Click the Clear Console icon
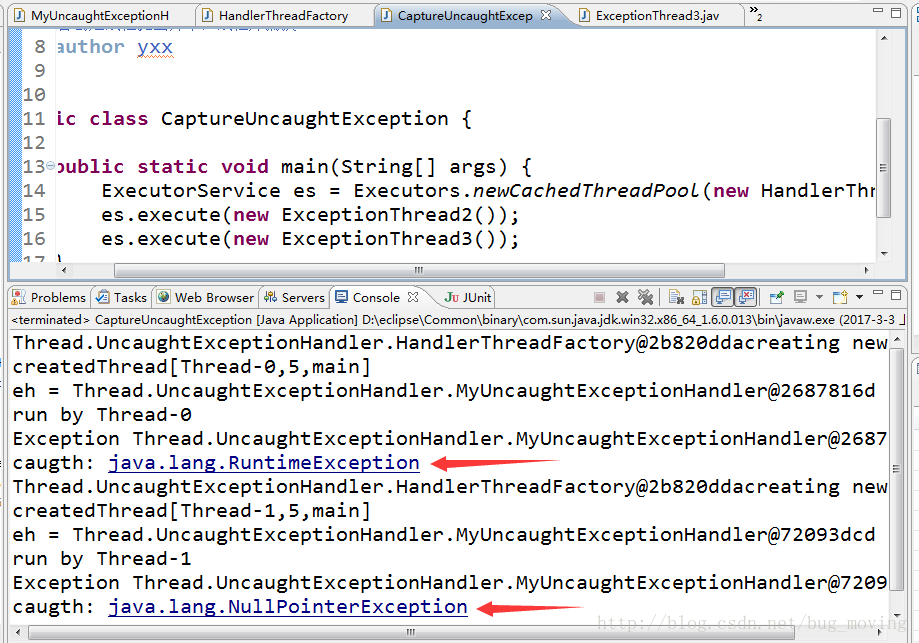 (676, 298)
